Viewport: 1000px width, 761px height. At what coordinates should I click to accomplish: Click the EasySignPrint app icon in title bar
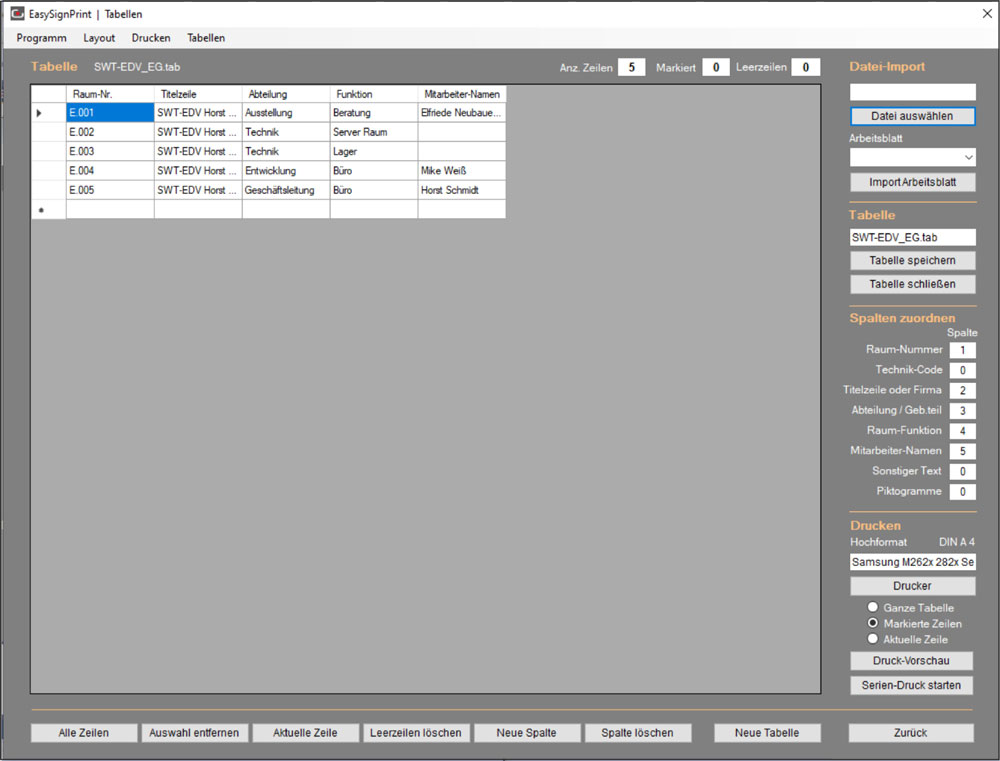coord(17,14)
